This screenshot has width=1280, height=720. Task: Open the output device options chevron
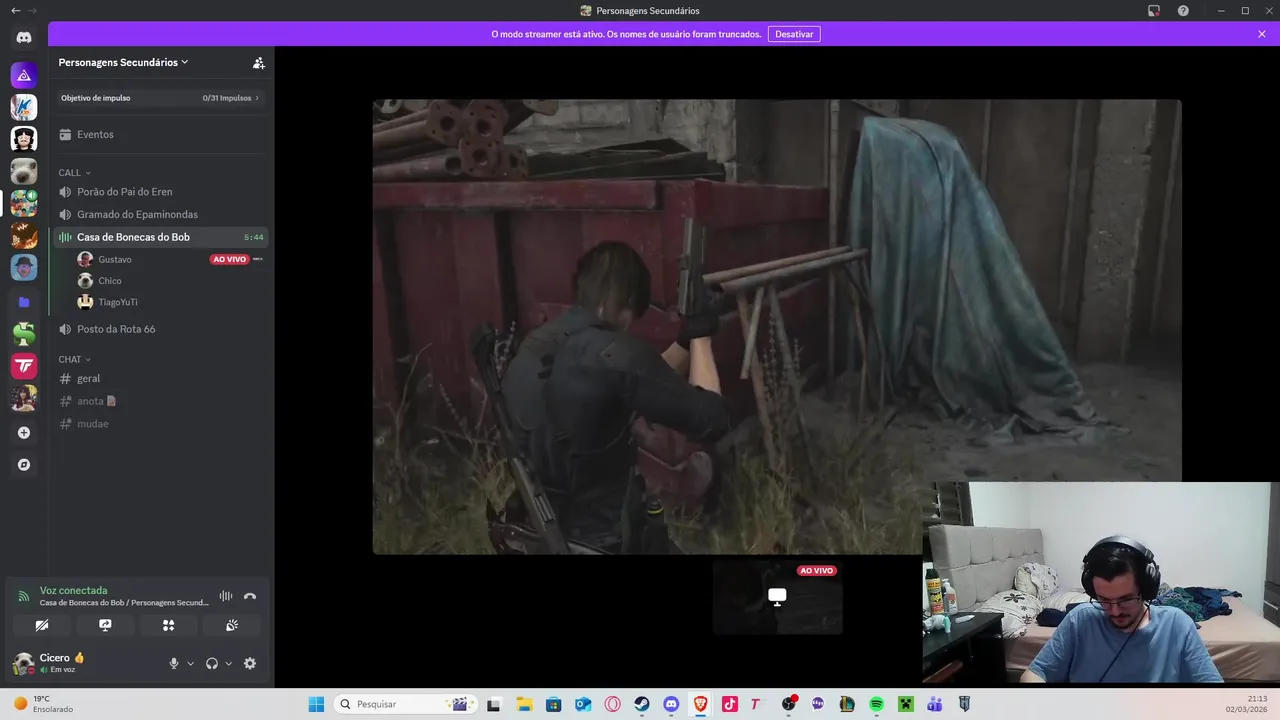tap(228, 664)
